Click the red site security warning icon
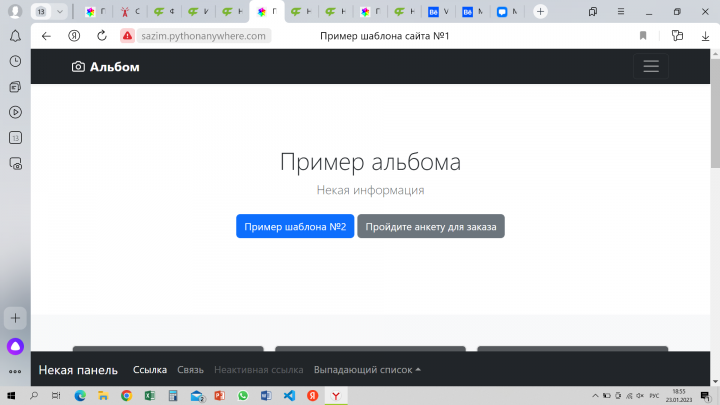Screen dimensions: 720x405 [127, 36]
